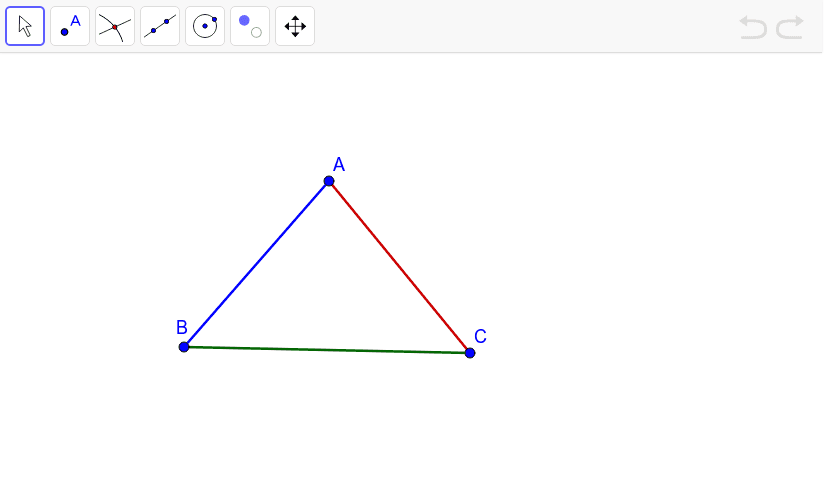Select the Intersect tool
The image size is (824, 500).
pos(115,26)
